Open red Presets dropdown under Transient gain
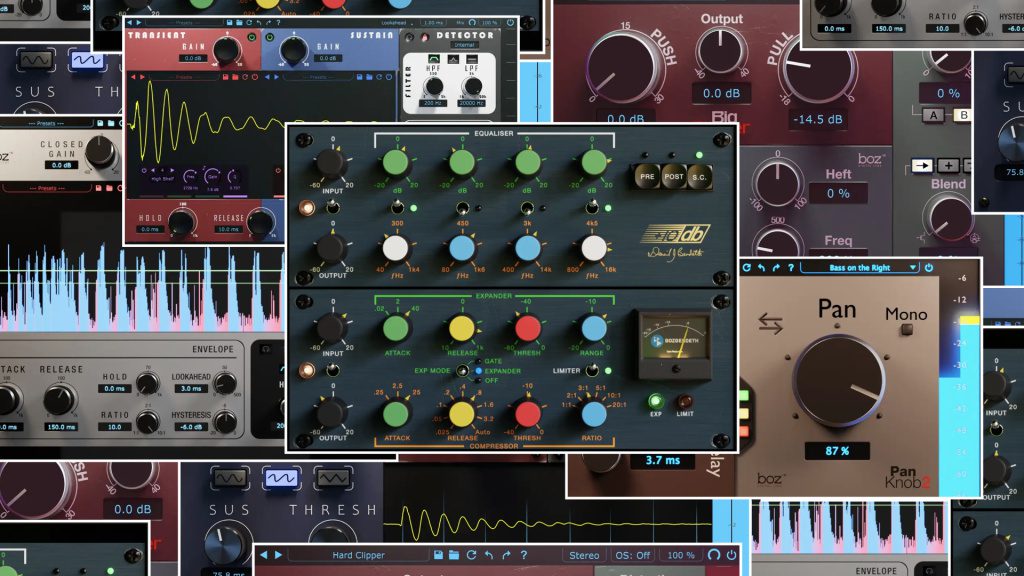 (184, 77)
